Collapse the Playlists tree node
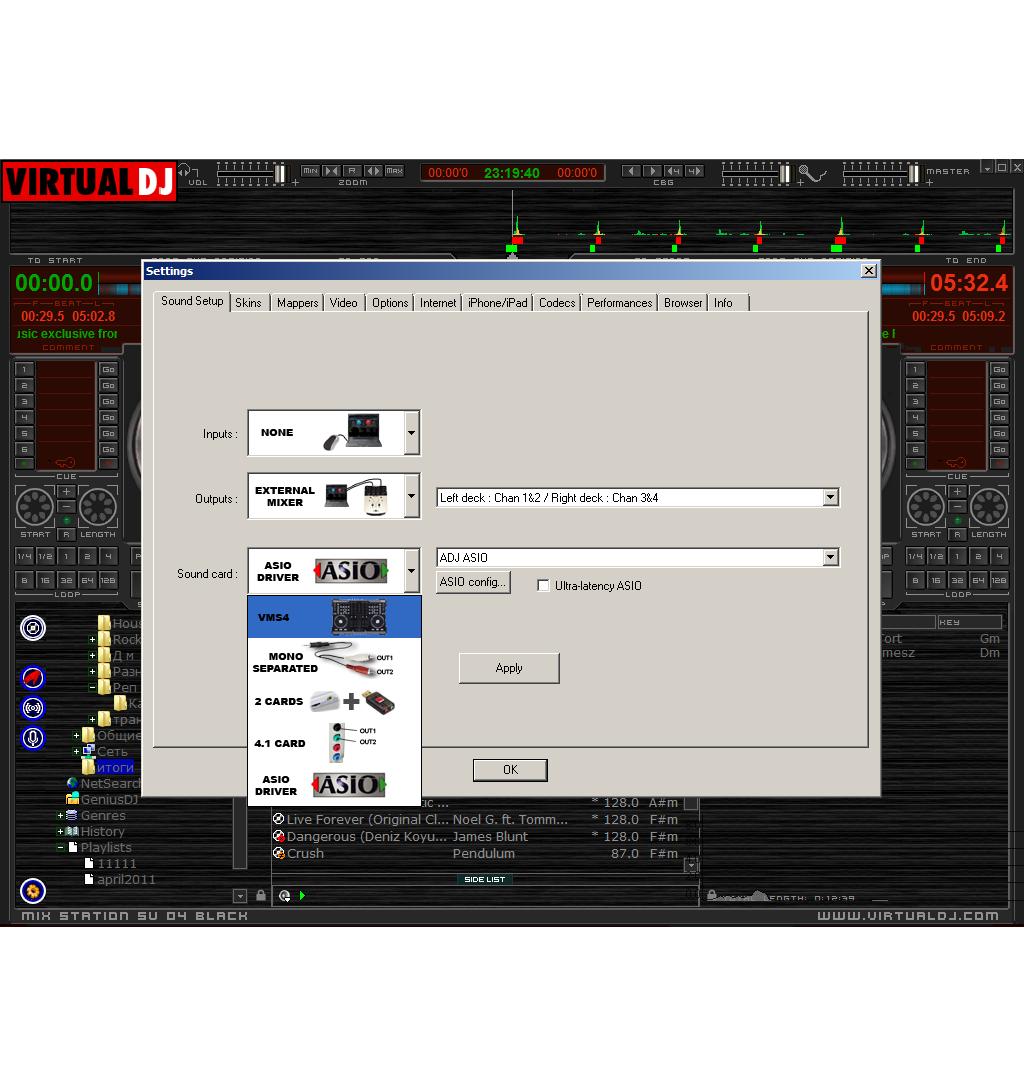Image resolution: width=1024 pixels, height=1067 pixels. point(60,848)
